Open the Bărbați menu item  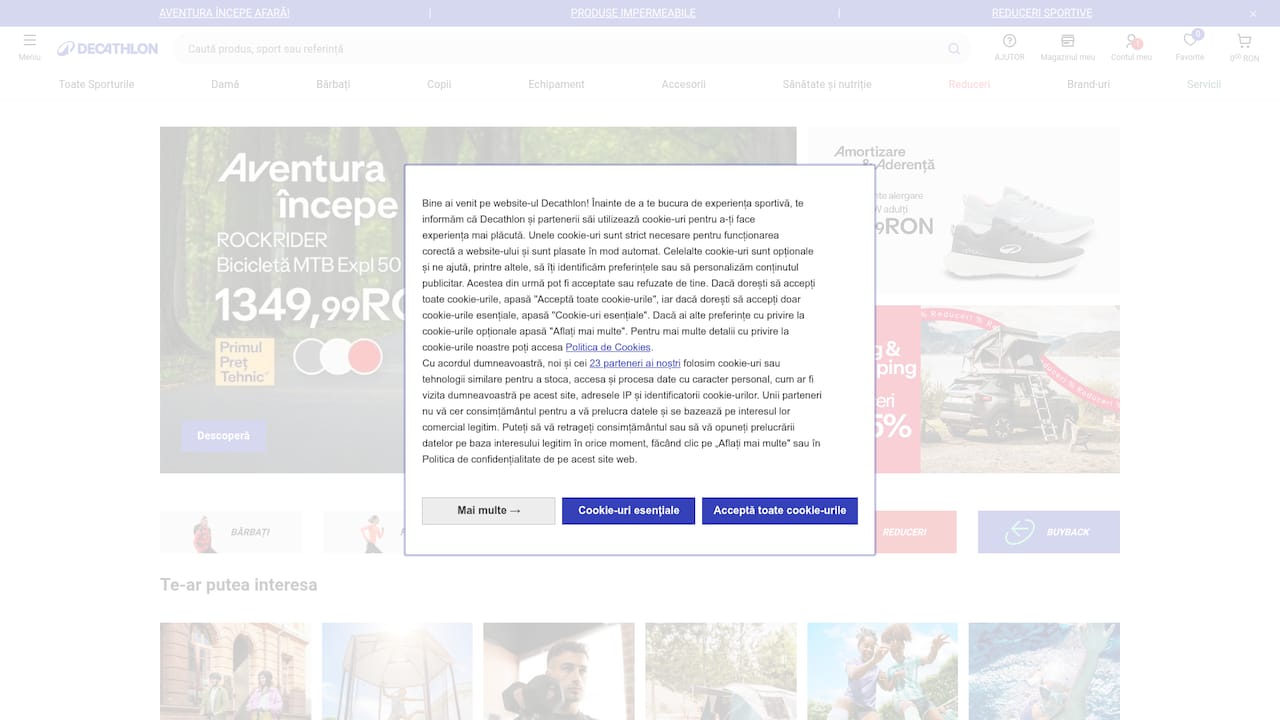333,84
